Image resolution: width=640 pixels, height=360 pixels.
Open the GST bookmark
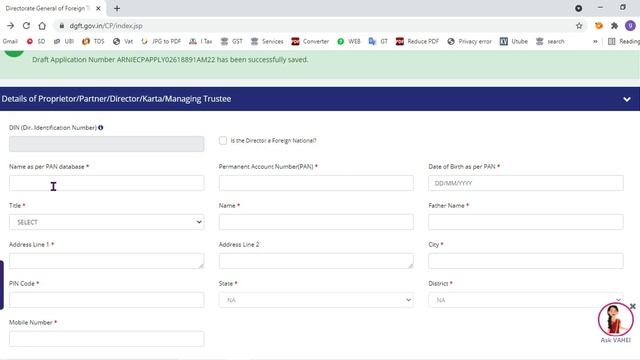[x=231, y=41]
